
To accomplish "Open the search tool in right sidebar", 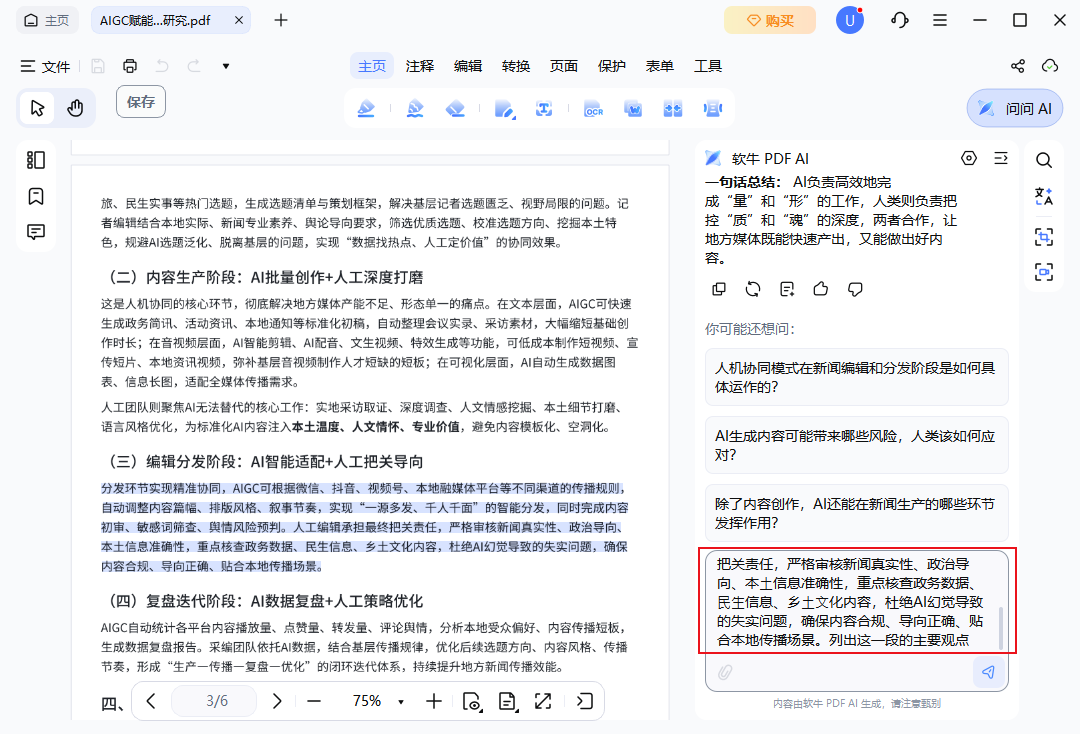I will 1043,160.
